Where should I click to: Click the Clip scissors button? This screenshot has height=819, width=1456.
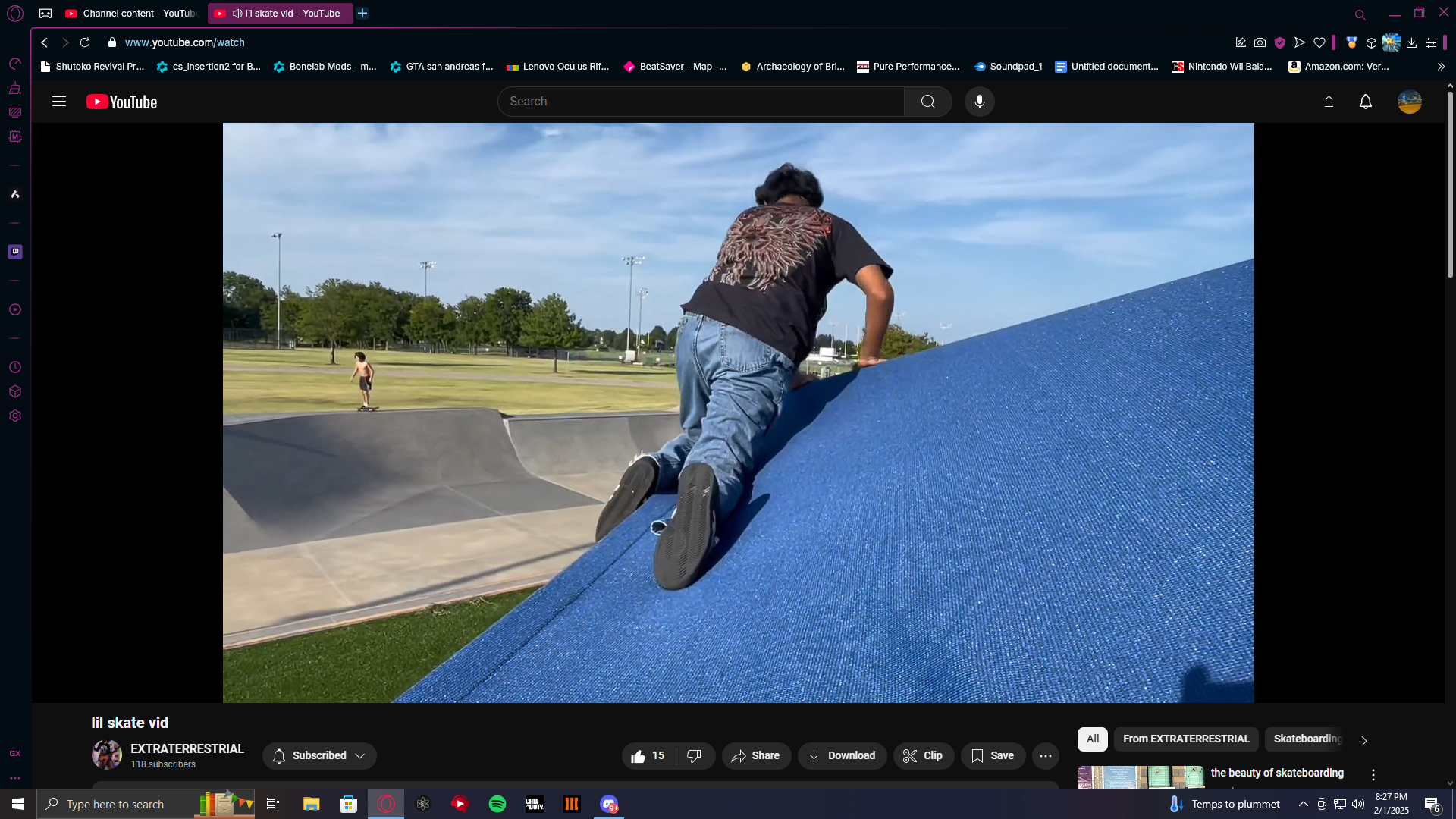tap(923, 756)
